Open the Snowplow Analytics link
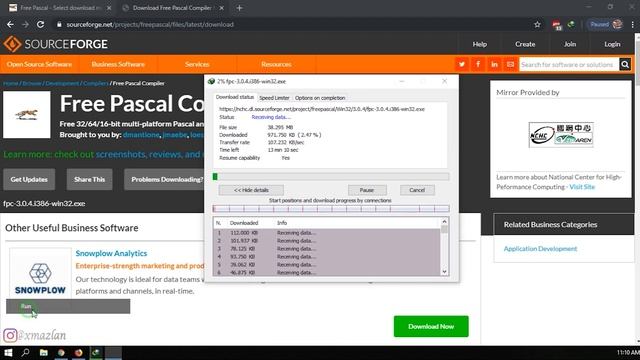 [111, 253]
